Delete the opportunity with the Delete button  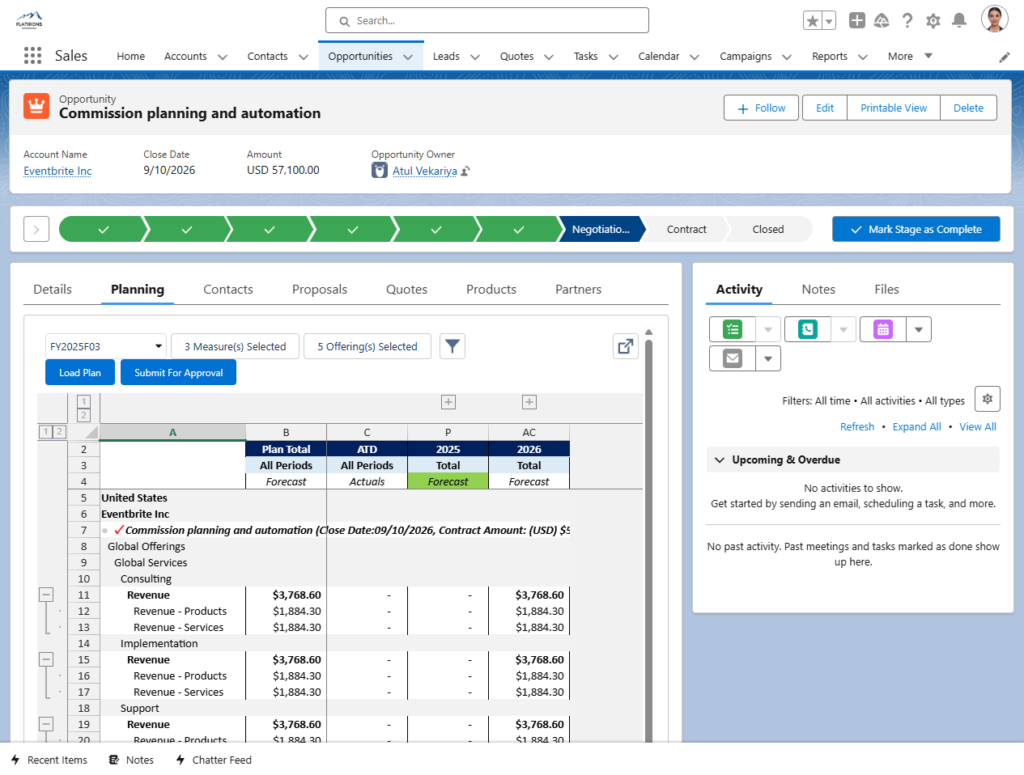tap(968, 108)
